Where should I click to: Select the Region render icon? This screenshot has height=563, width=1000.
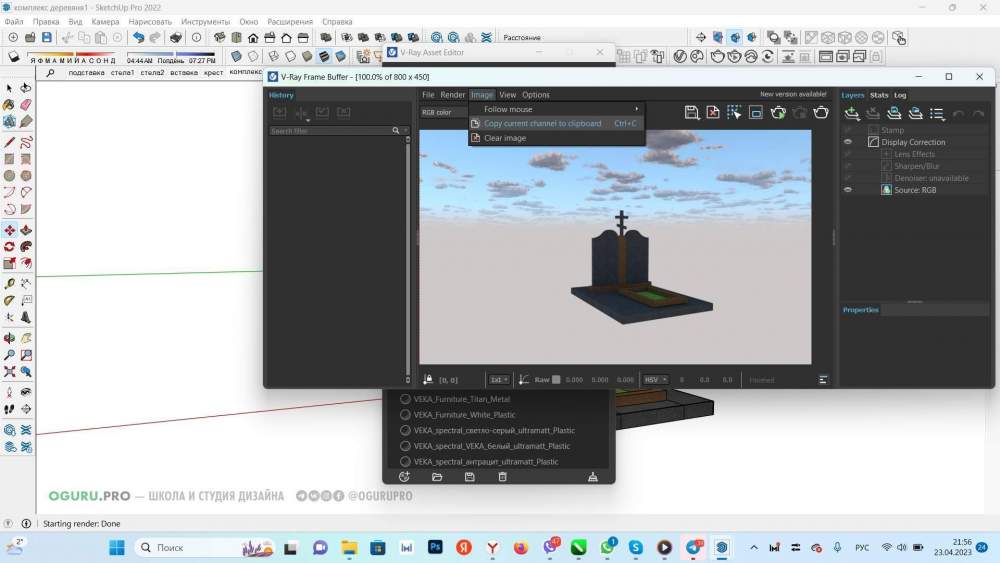pos(756,113)
